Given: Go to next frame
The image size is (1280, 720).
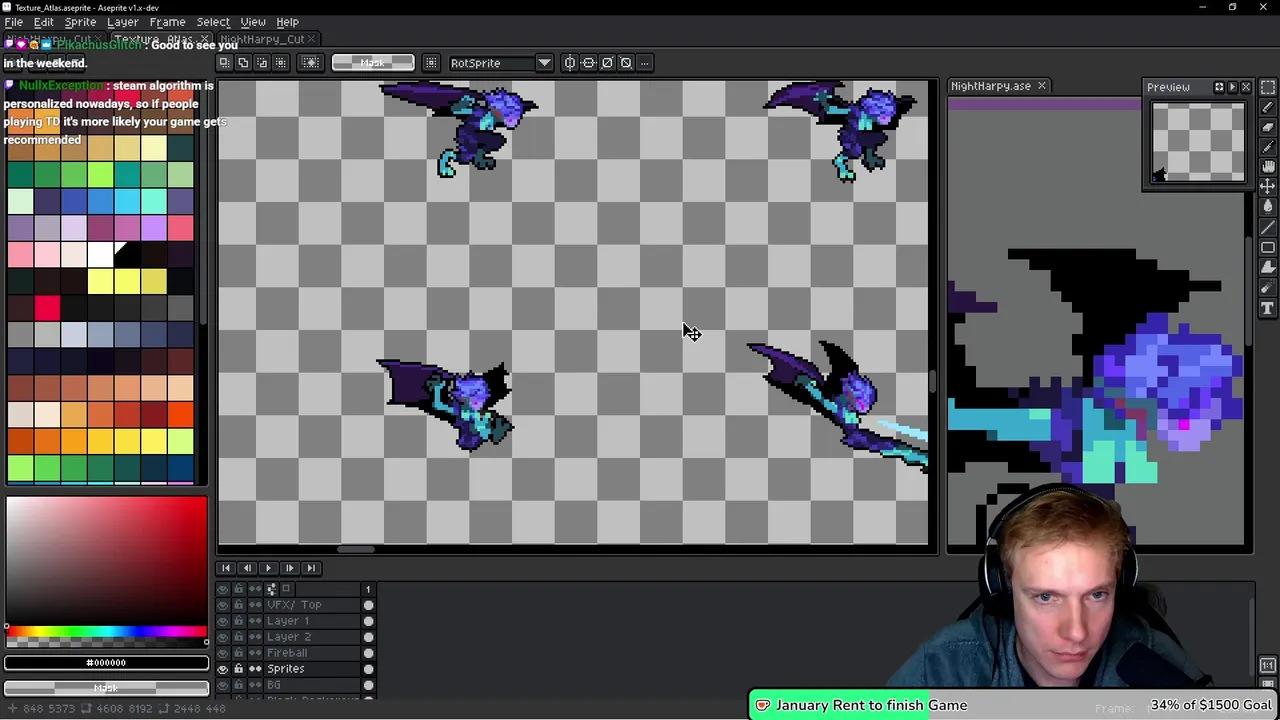Looking at the screenshot, I should click(x=289, y=568).
